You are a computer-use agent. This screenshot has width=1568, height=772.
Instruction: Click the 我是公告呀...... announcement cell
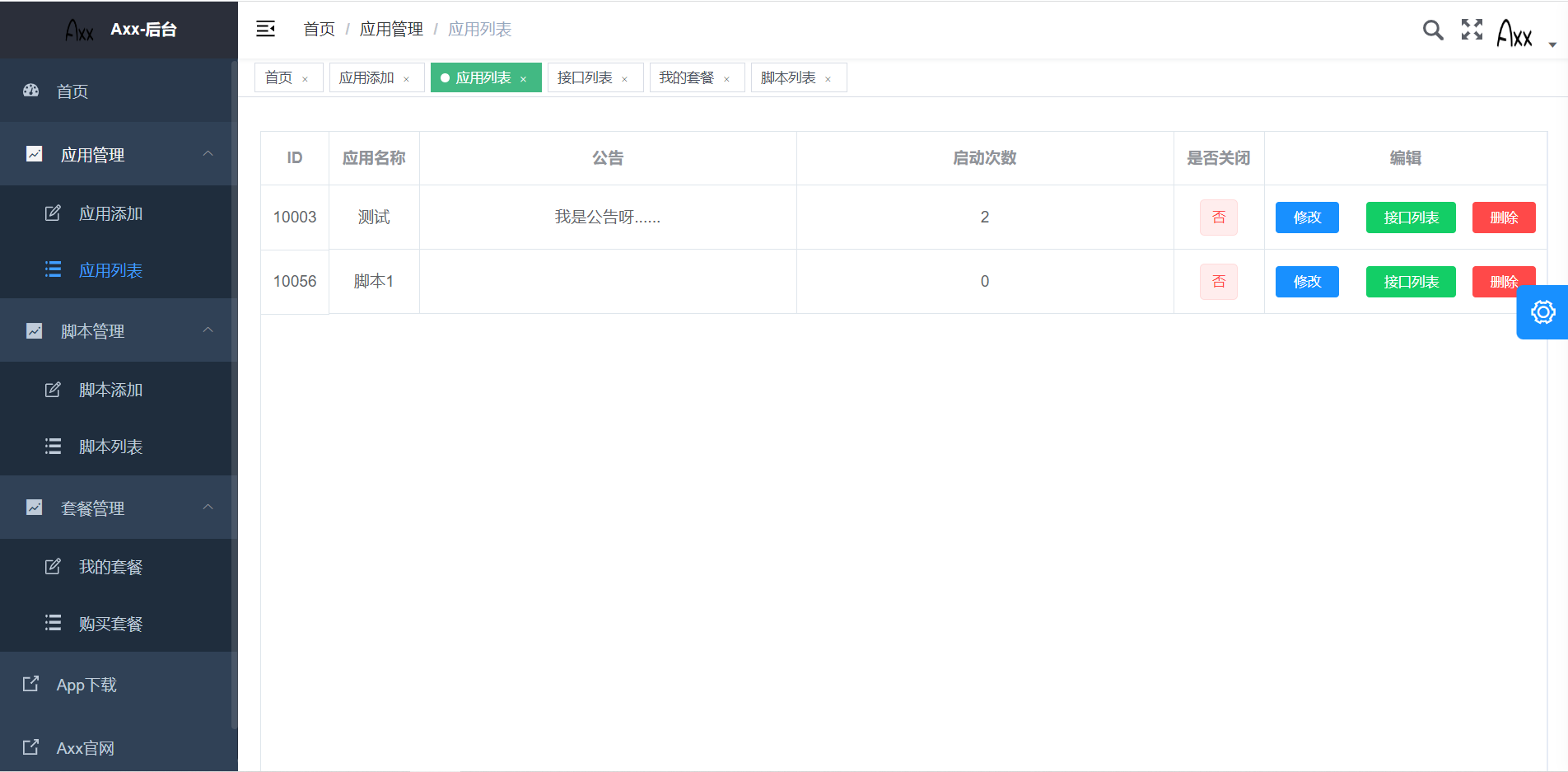point(608,217)
